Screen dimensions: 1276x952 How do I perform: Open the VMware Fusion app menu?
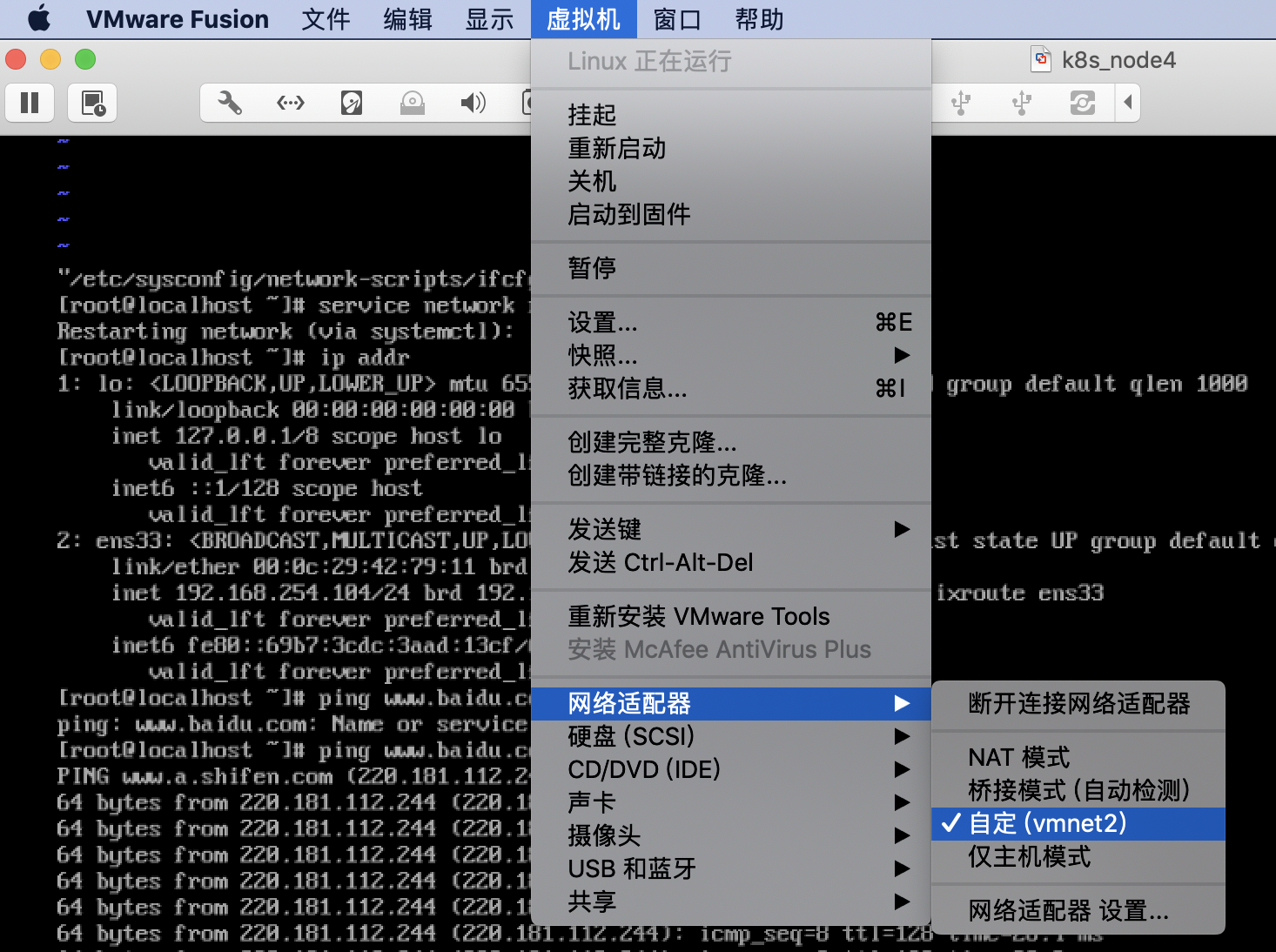178,19
